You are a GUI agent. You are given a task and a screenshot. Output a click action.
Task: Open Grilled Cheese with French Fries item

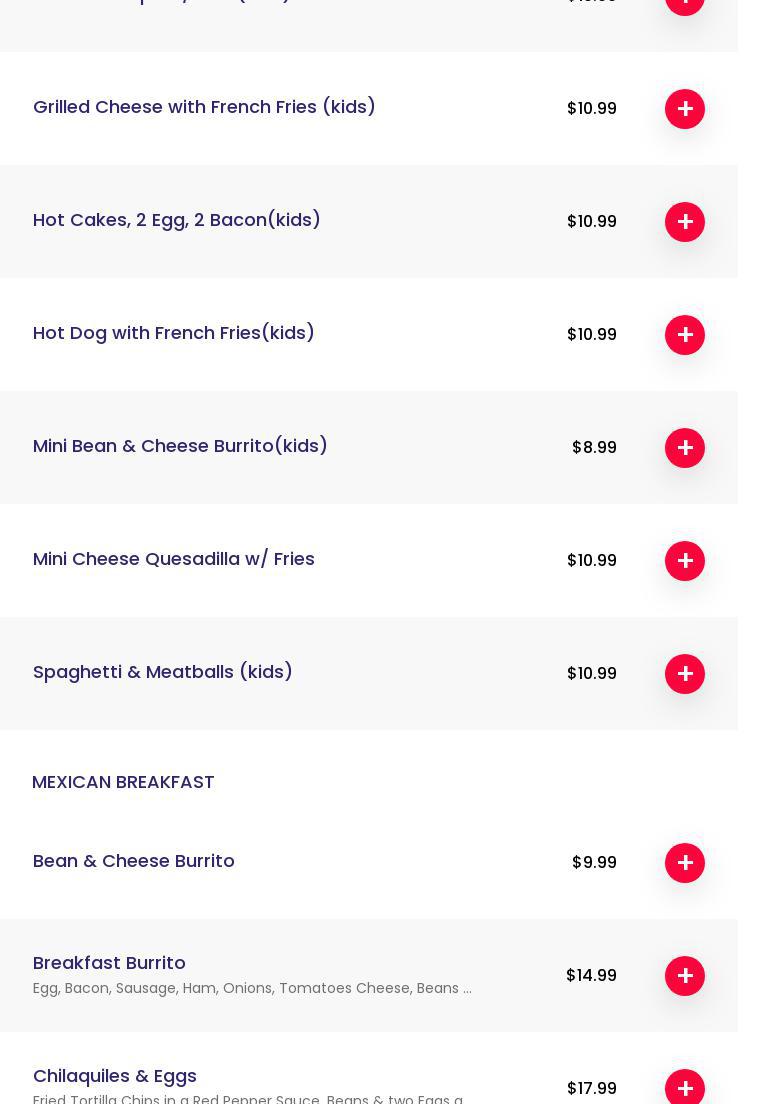(x=204, y=107)
